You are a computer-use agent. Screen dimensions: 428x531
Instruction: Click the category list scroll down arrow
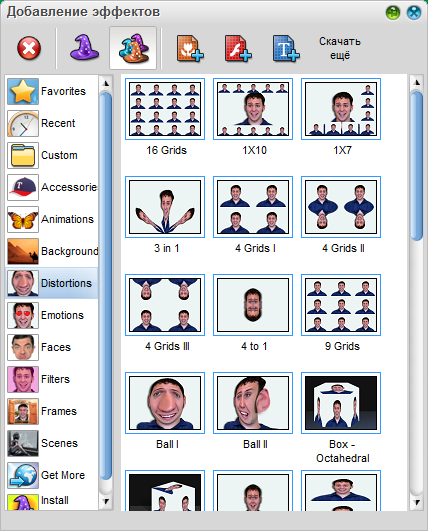[x=106, y=502]
